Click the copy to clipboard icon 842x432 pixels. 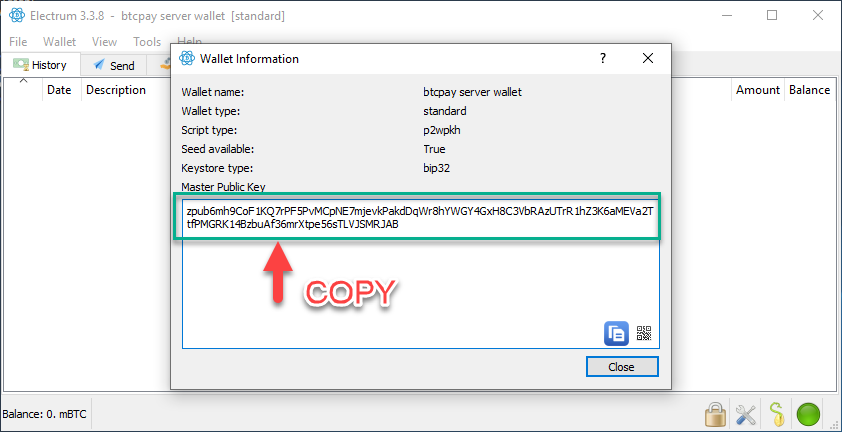point(616,333)
